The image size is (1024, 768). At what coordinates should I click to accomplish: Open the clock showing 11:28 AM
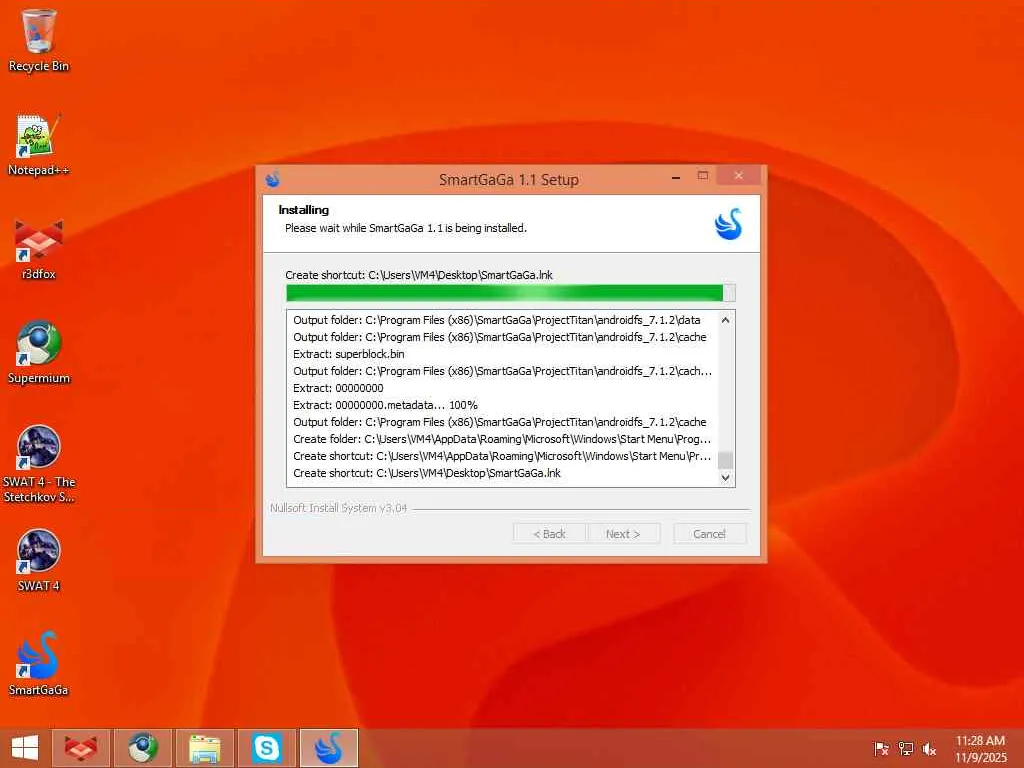pos(980,748)
